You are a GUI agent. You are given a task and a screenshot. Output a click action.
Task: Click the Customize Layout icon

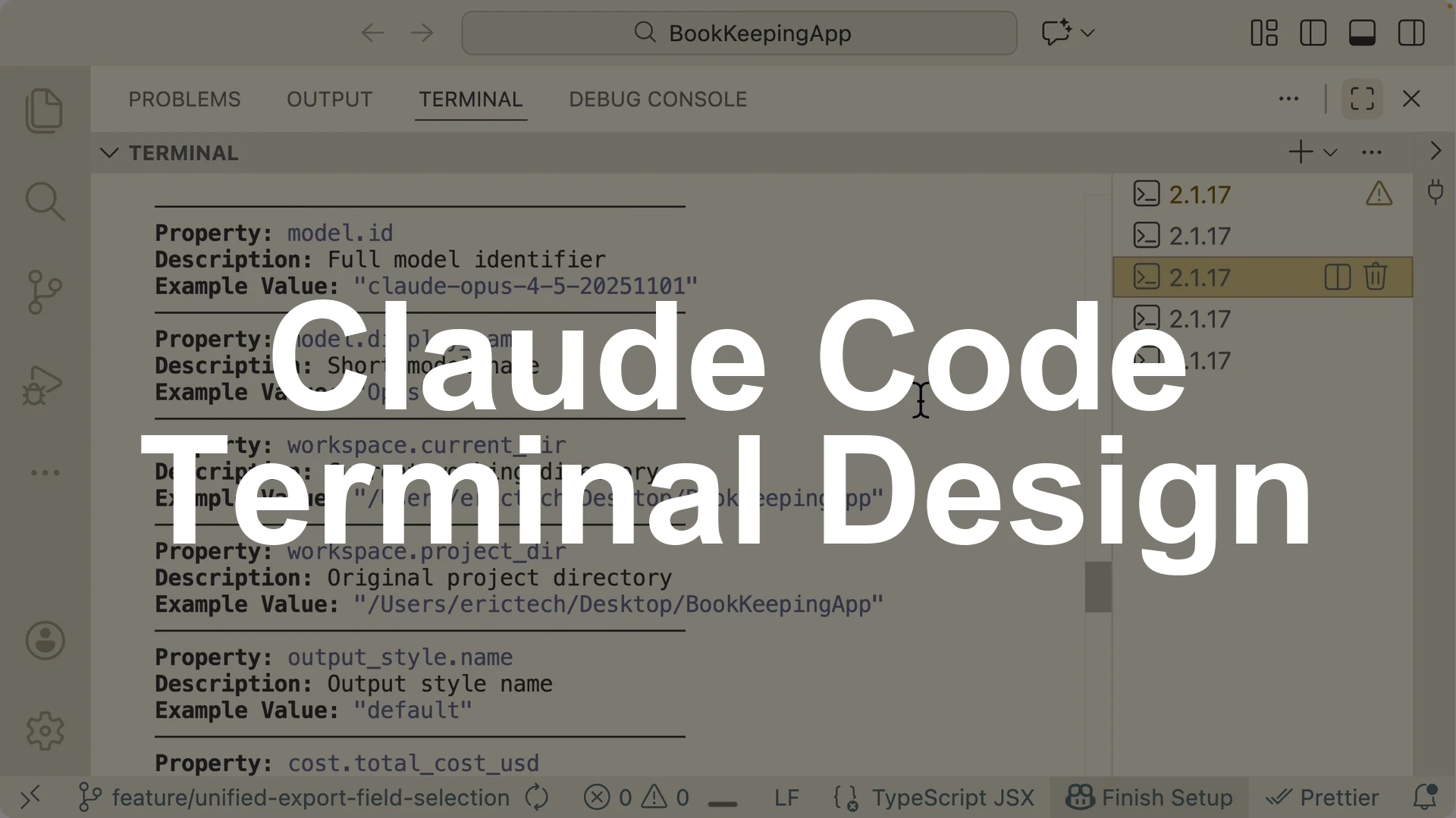pyautogui.click(x=1264, y=33)
